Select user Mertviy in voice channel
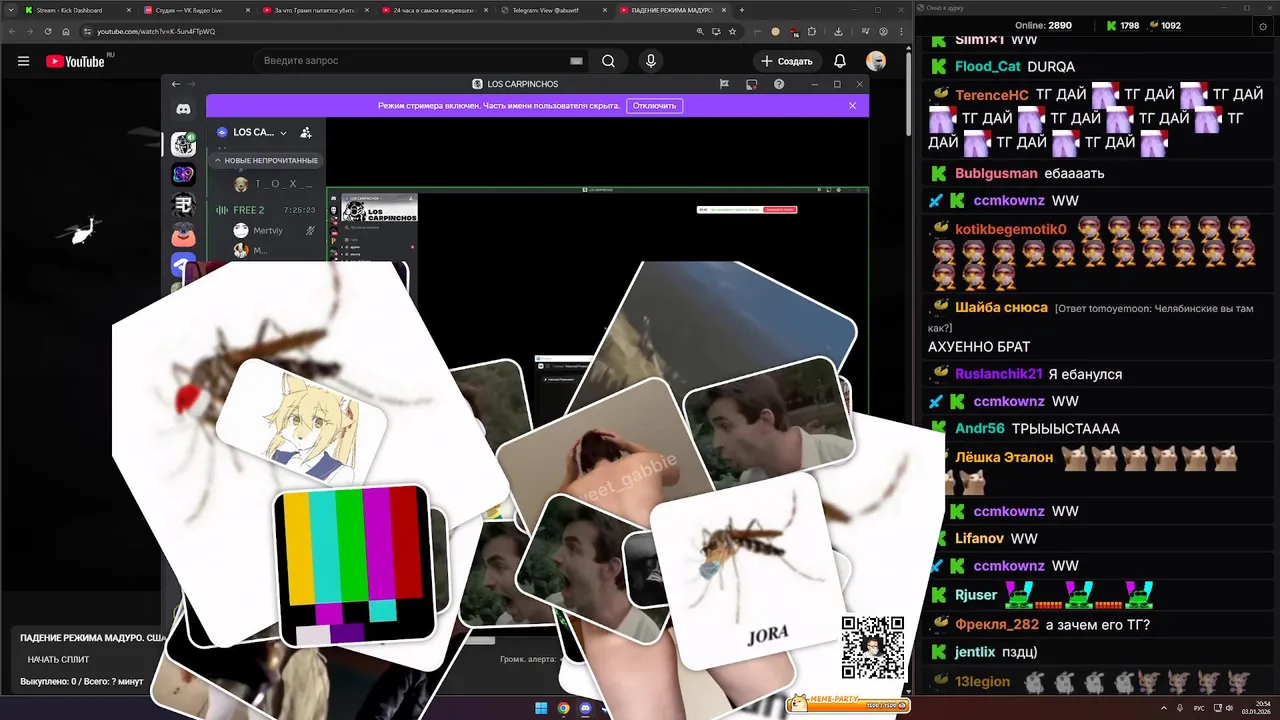1280x720 pixels. (x=266, y=230)
